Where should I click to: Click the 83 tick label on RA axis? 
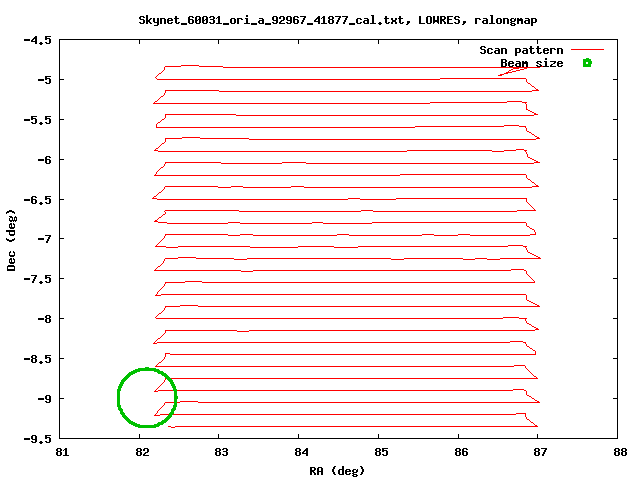(220, 452)
